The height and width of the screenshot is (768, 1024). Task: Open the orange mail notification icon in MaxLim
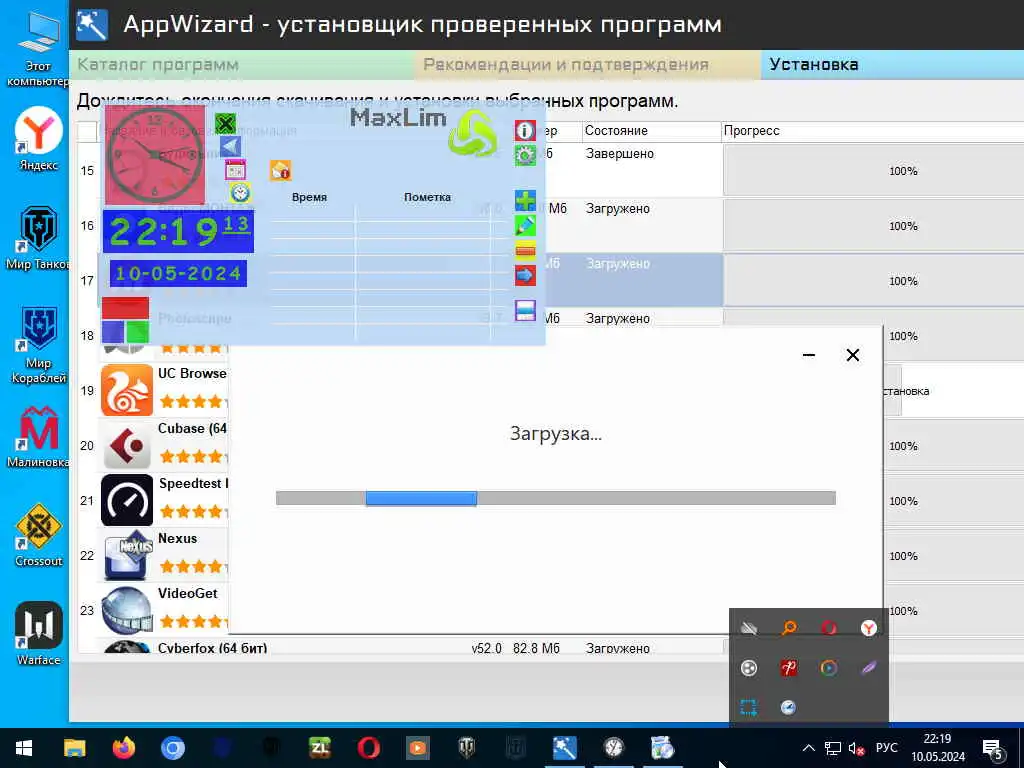coord(280,170)
